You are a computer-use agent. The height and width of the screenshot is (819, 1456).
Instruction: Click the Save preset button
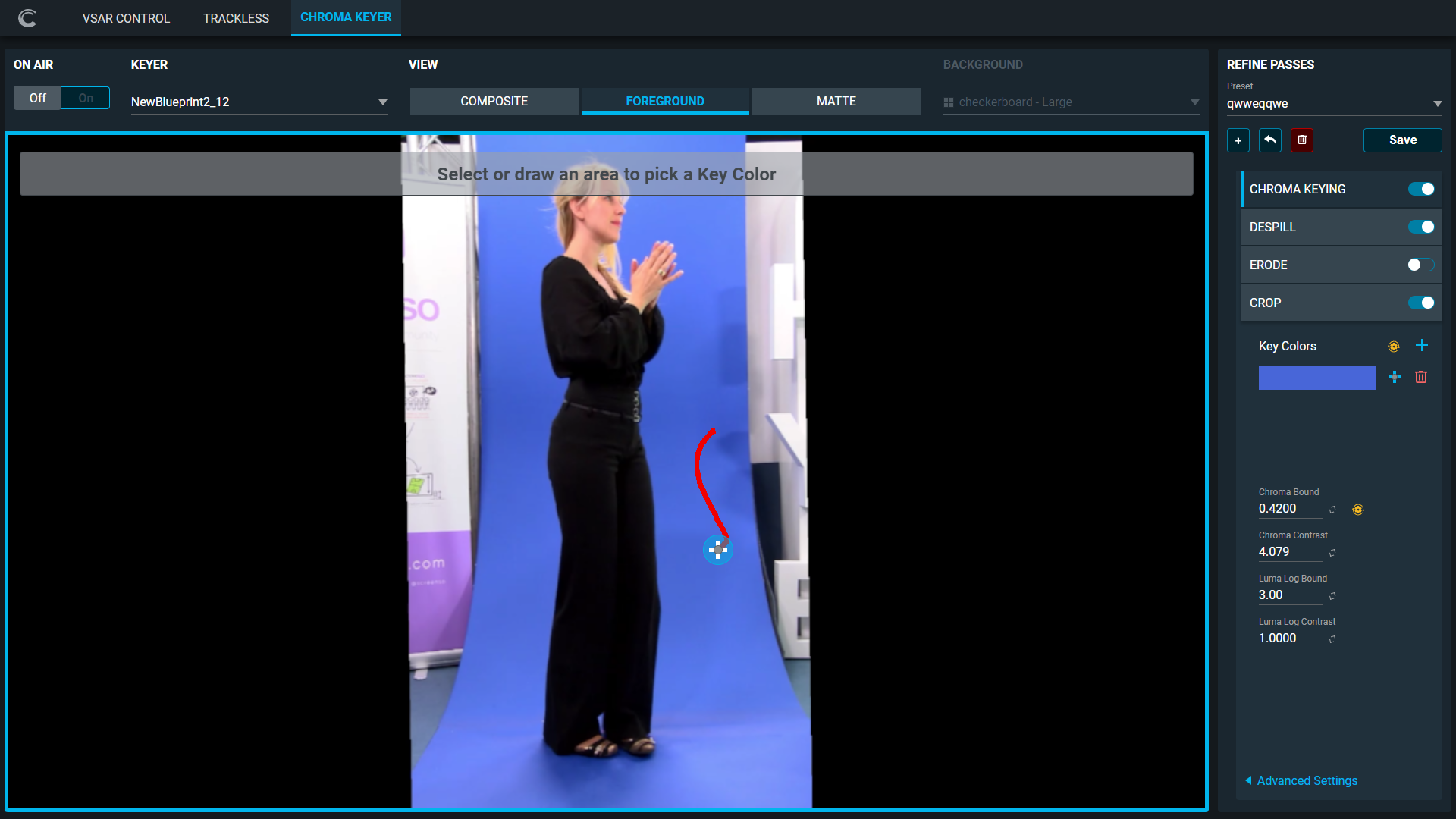(x=1402, y=140)
